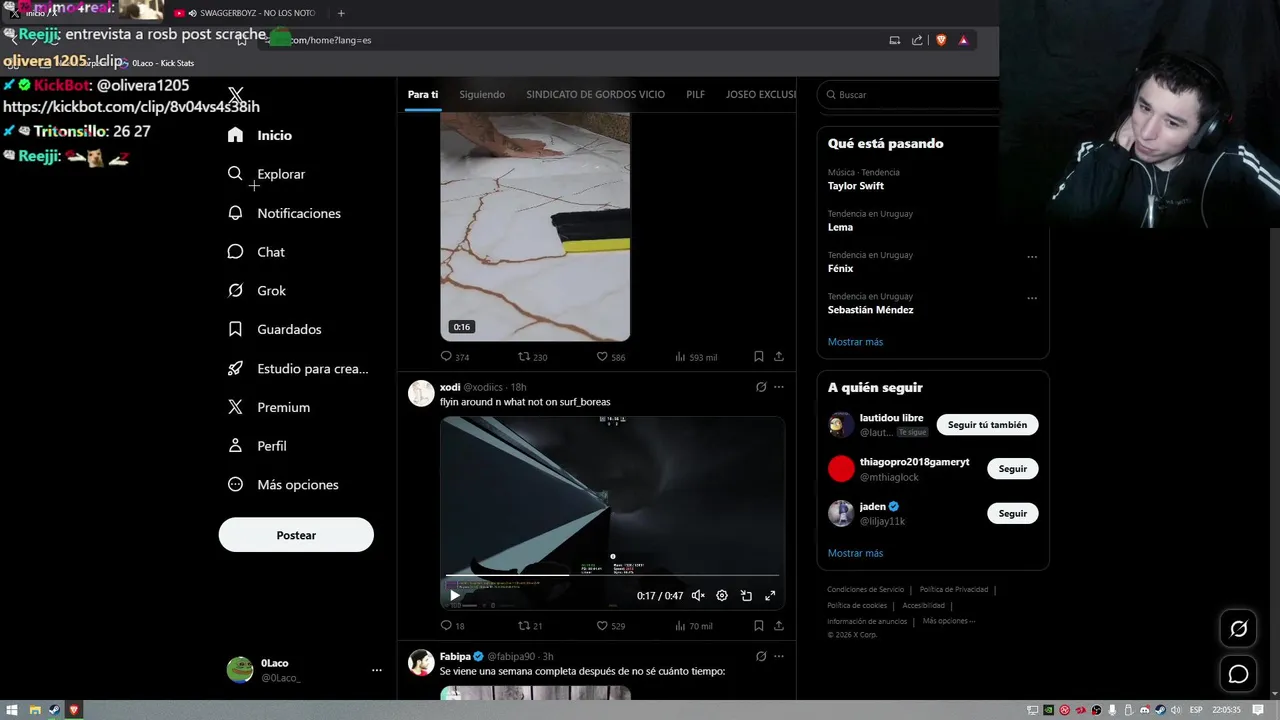Open the Inicio home page
This screenshot has height=720, width=1280.
pyautogui.click(x=260, y=135)
